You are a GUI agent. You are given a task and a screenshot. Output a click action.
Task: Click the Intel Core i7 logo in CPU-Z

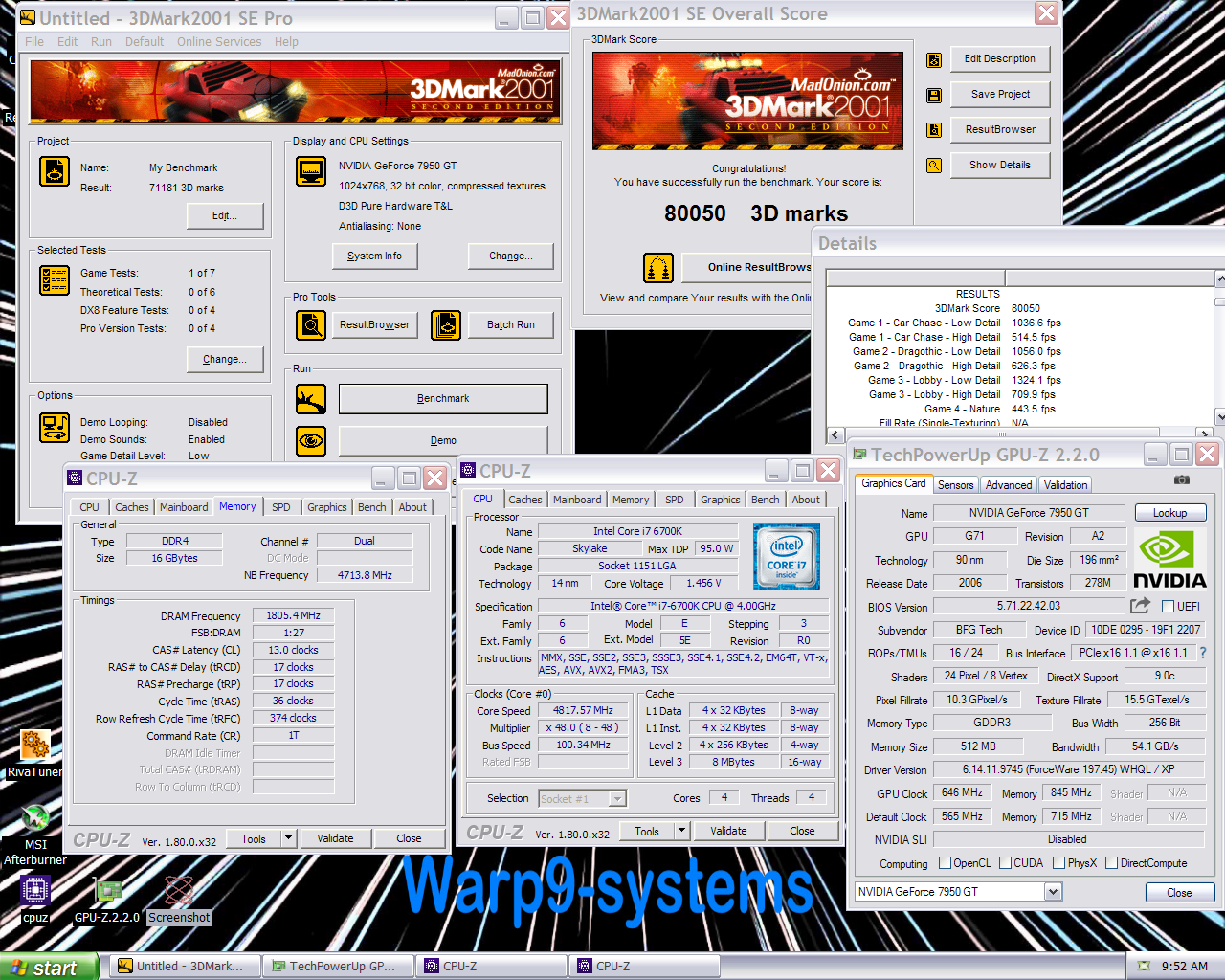click(x=787, y=556)
